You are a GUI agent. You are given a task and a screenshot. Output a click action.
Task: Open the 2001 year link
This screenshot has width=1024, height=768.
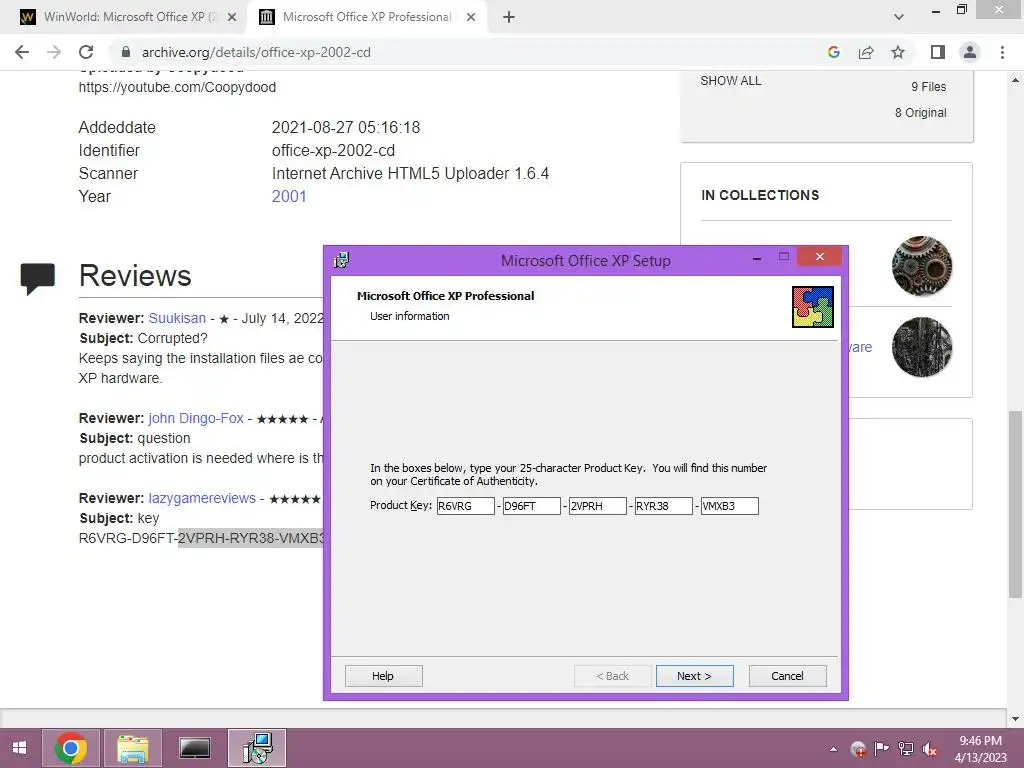[x=289, y=197]
